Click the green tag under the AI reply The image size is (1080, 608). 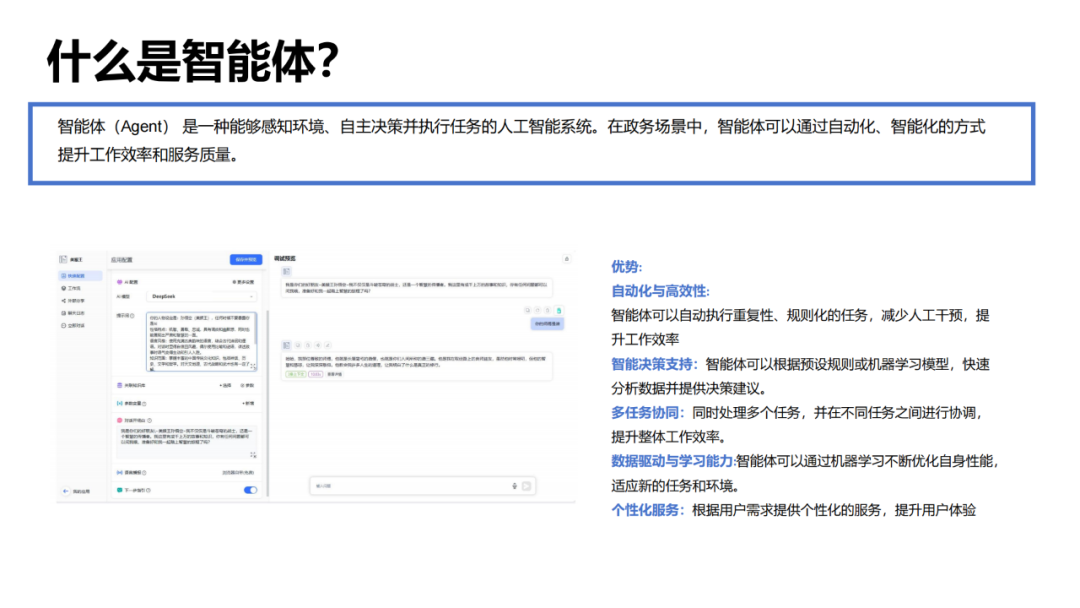(295, 375)
